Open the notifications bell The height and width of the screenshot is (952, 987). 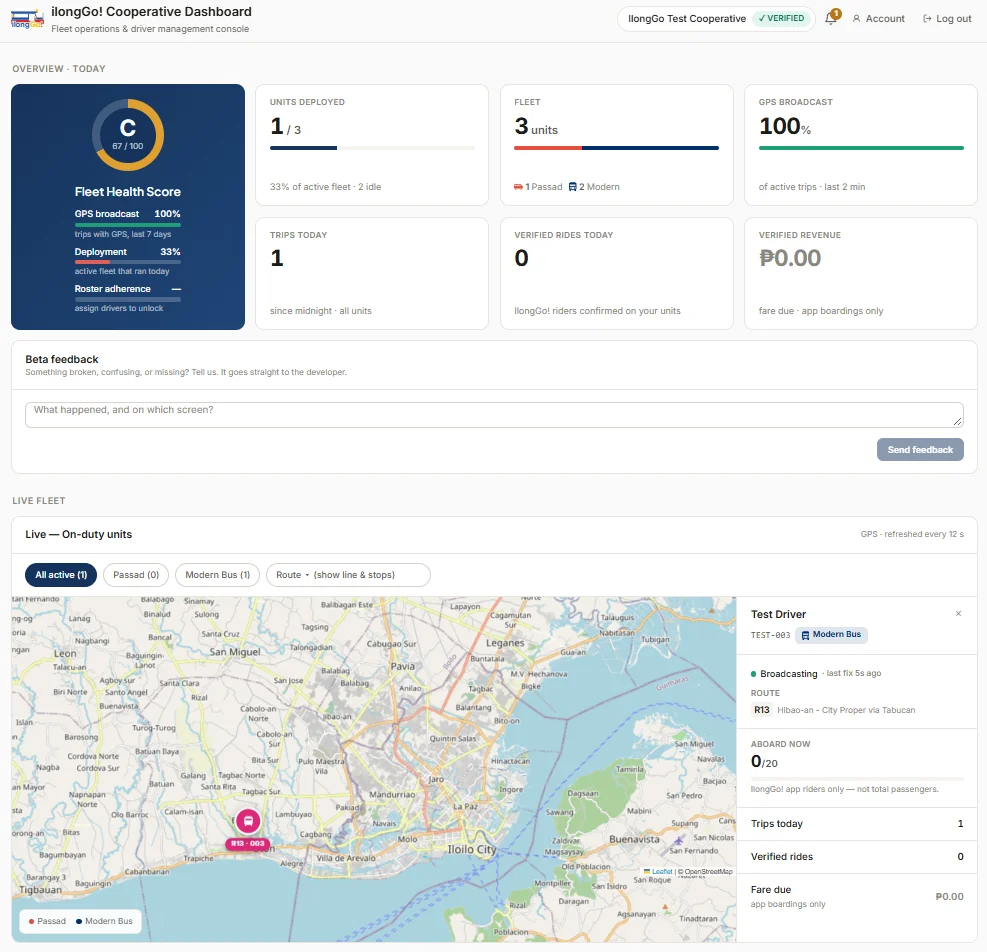coord(832,18)
